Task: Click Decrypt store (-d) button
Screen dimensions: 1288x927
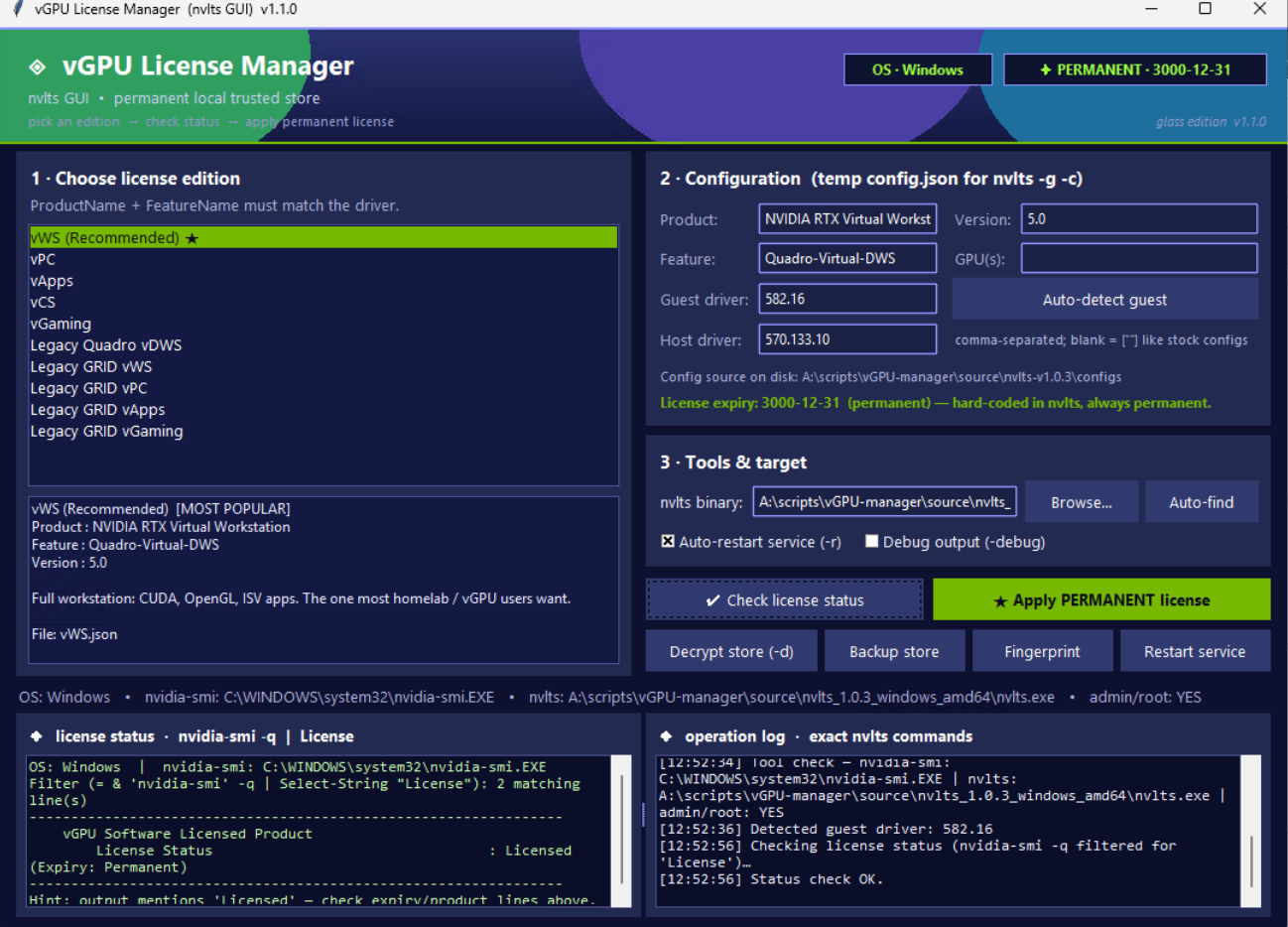Action: [731, 651]
